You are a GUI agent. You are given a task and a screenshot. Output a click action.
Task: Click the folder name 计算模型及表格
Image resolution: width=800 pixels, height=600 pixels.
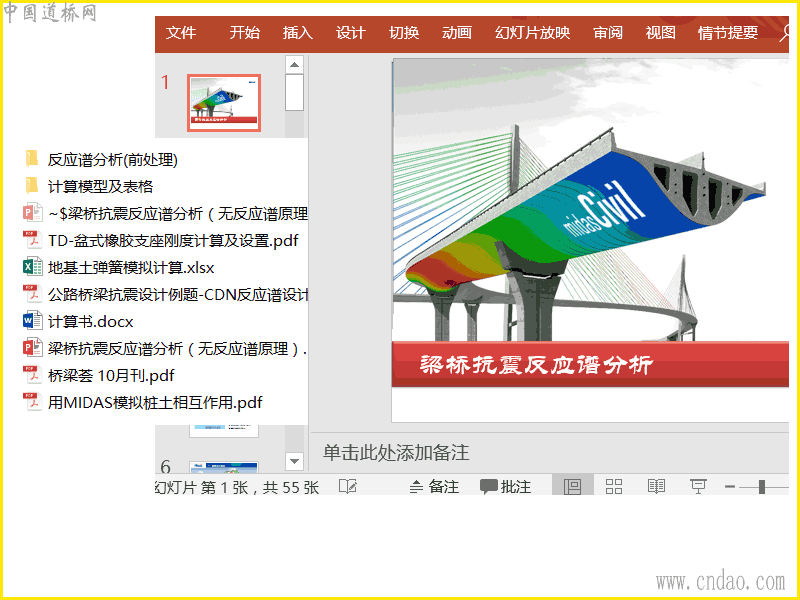point(100,186)
